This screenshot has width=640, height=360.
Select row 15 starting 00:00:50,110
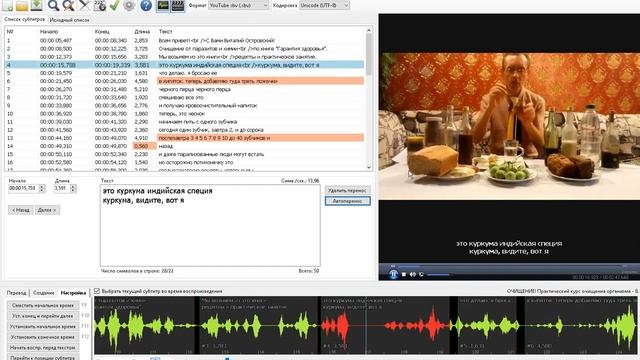(184, 154)
